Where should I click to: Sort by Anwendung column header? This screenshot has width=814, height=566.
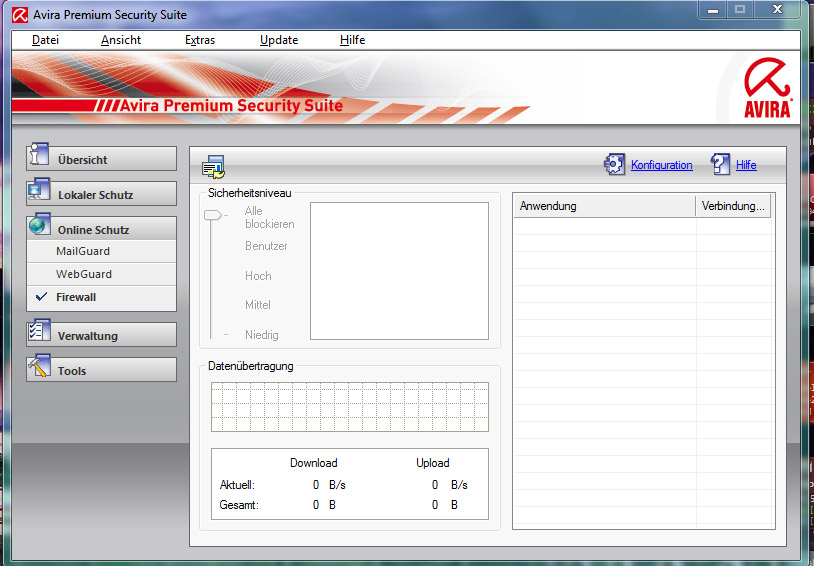pos(604,206)
